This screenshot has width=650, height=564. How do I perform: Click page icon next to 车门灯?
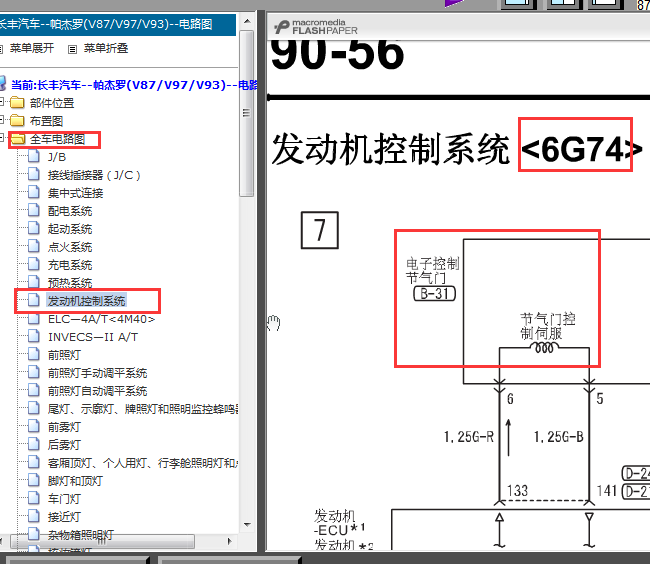(x=34, y=498)
